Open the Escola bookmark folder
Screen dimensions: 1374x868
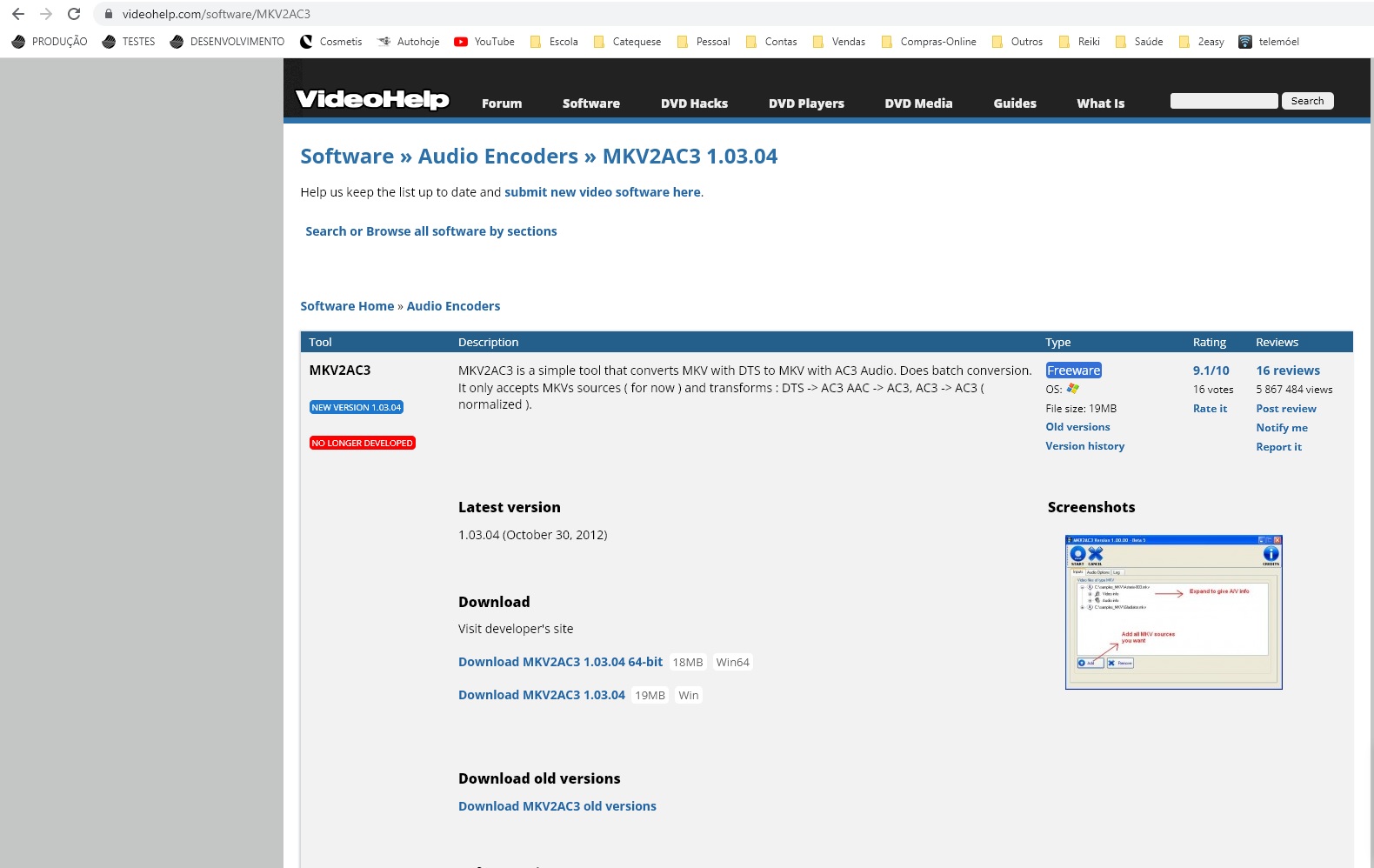click(x=554, y=42)
